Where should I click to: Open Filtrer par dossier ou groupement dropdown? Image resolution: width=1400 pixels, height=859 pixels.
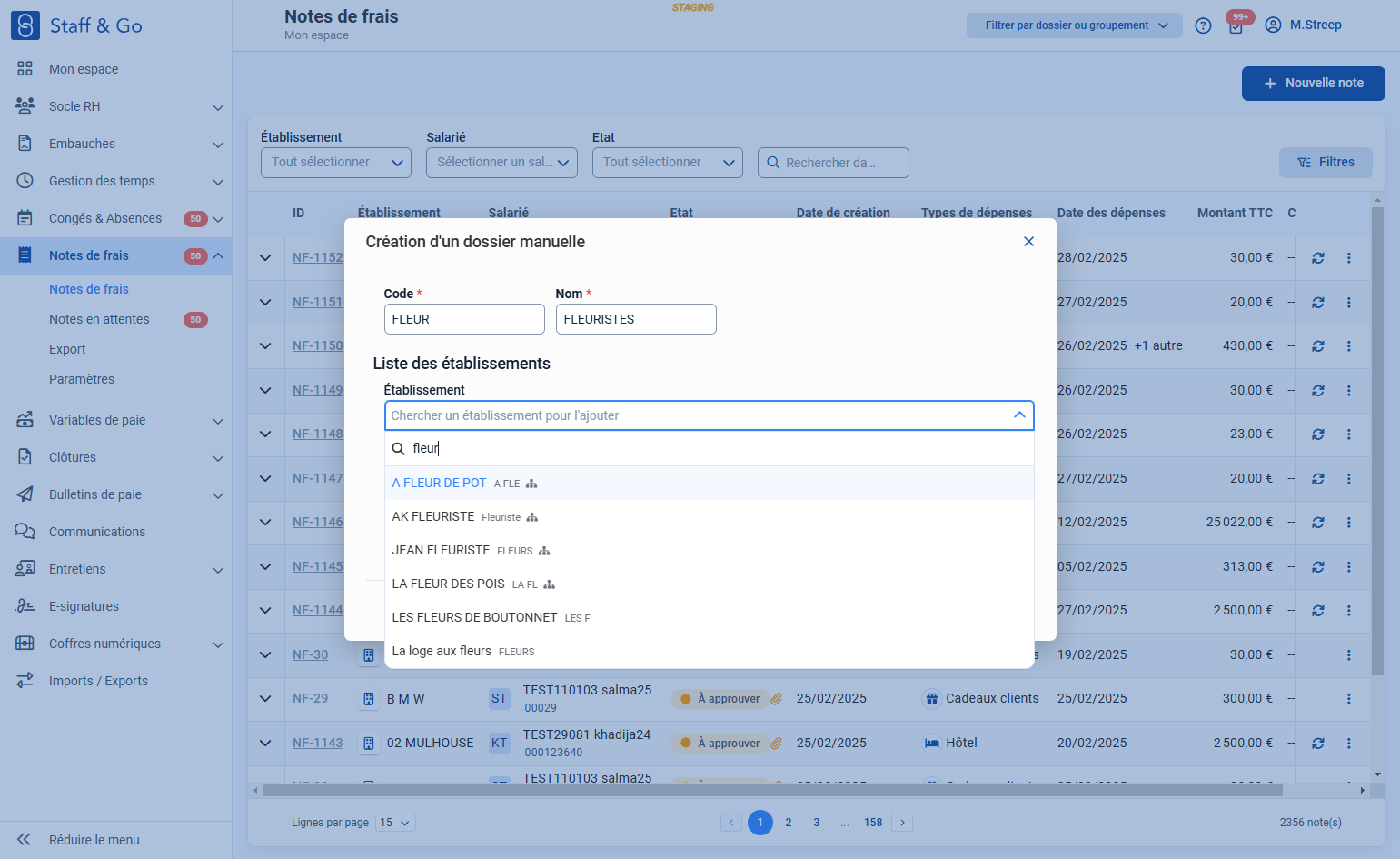point(1075,25)
